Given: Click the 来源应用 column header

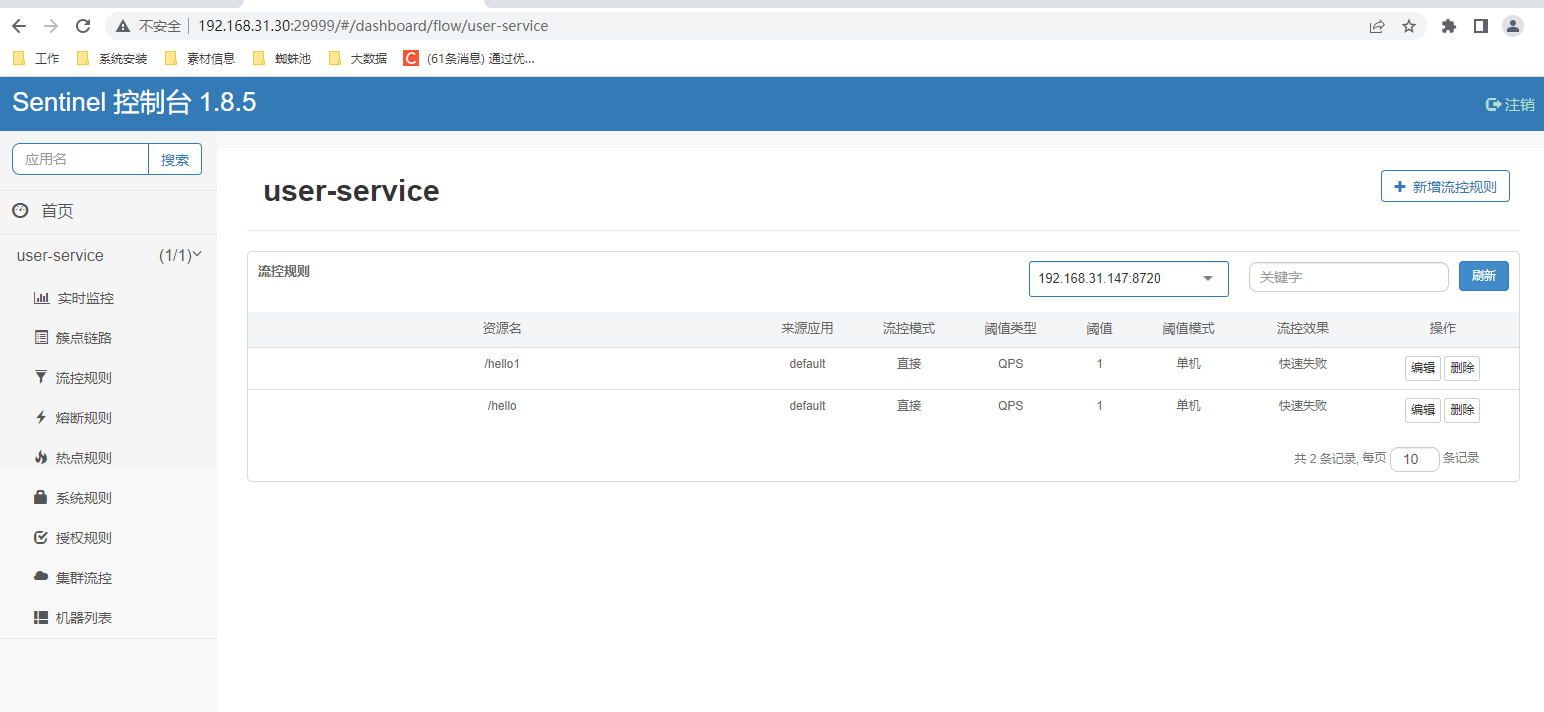Looking at the screenshot, I should click(807, 329).
